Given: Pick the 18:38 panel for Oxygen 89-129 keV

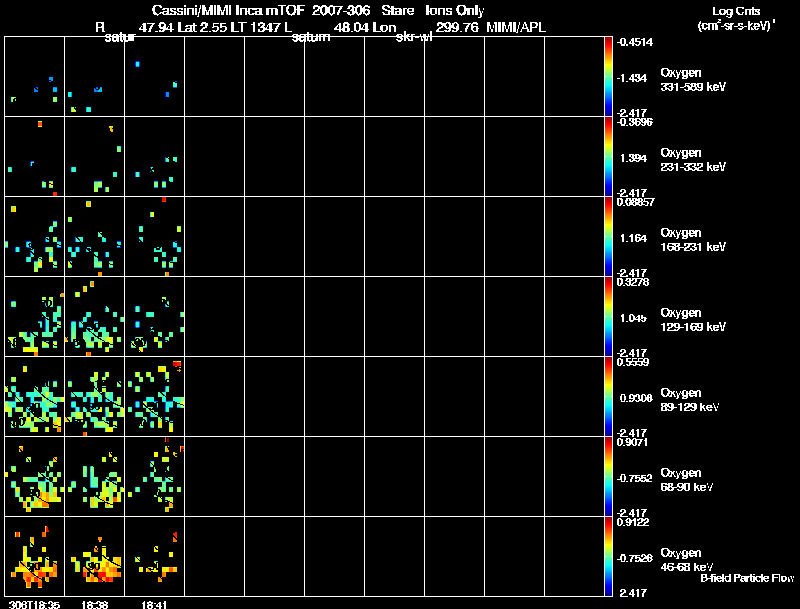Looking at the screenshot, I should (94, 397).
